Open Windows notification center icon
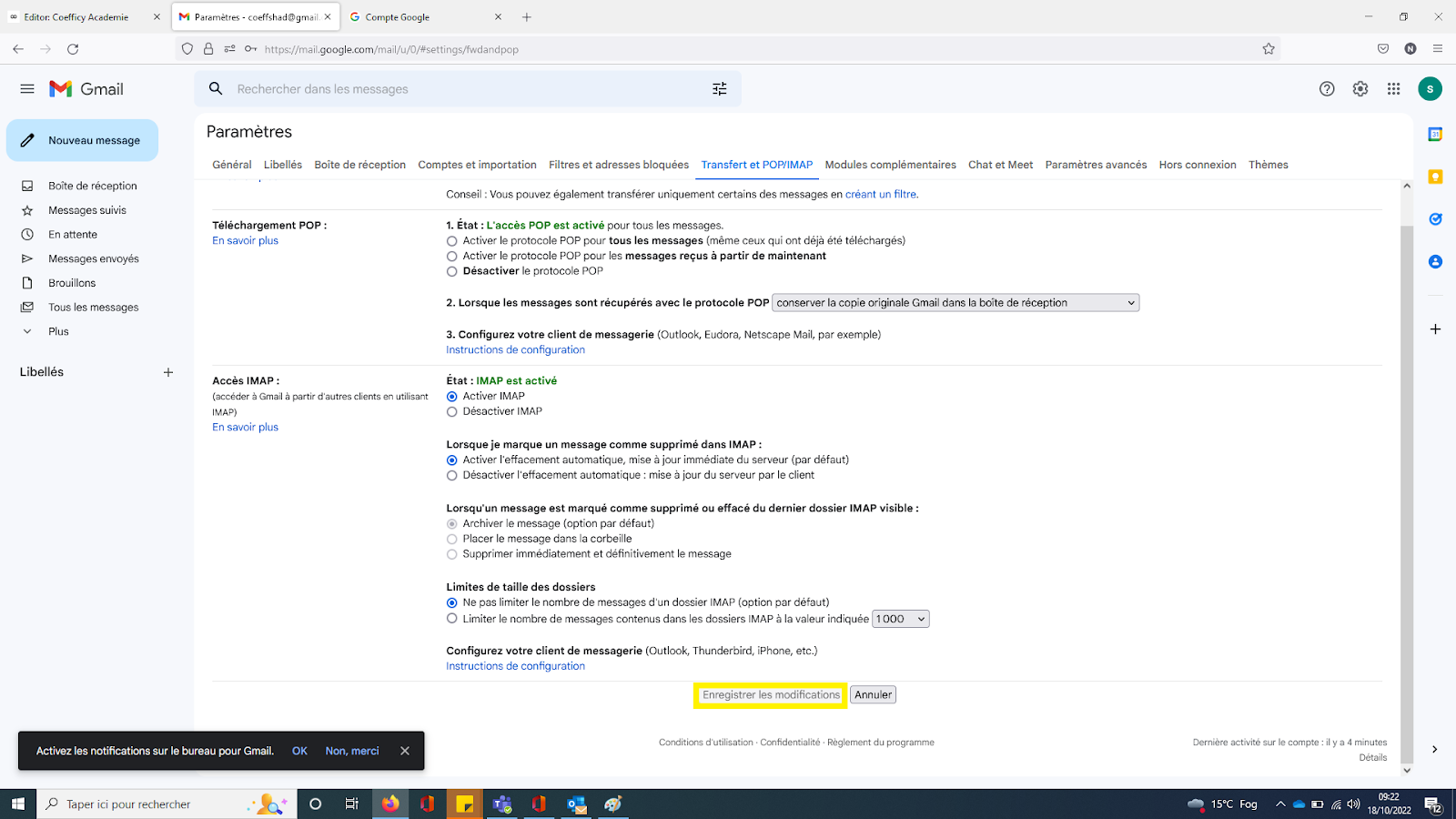 1433,804
